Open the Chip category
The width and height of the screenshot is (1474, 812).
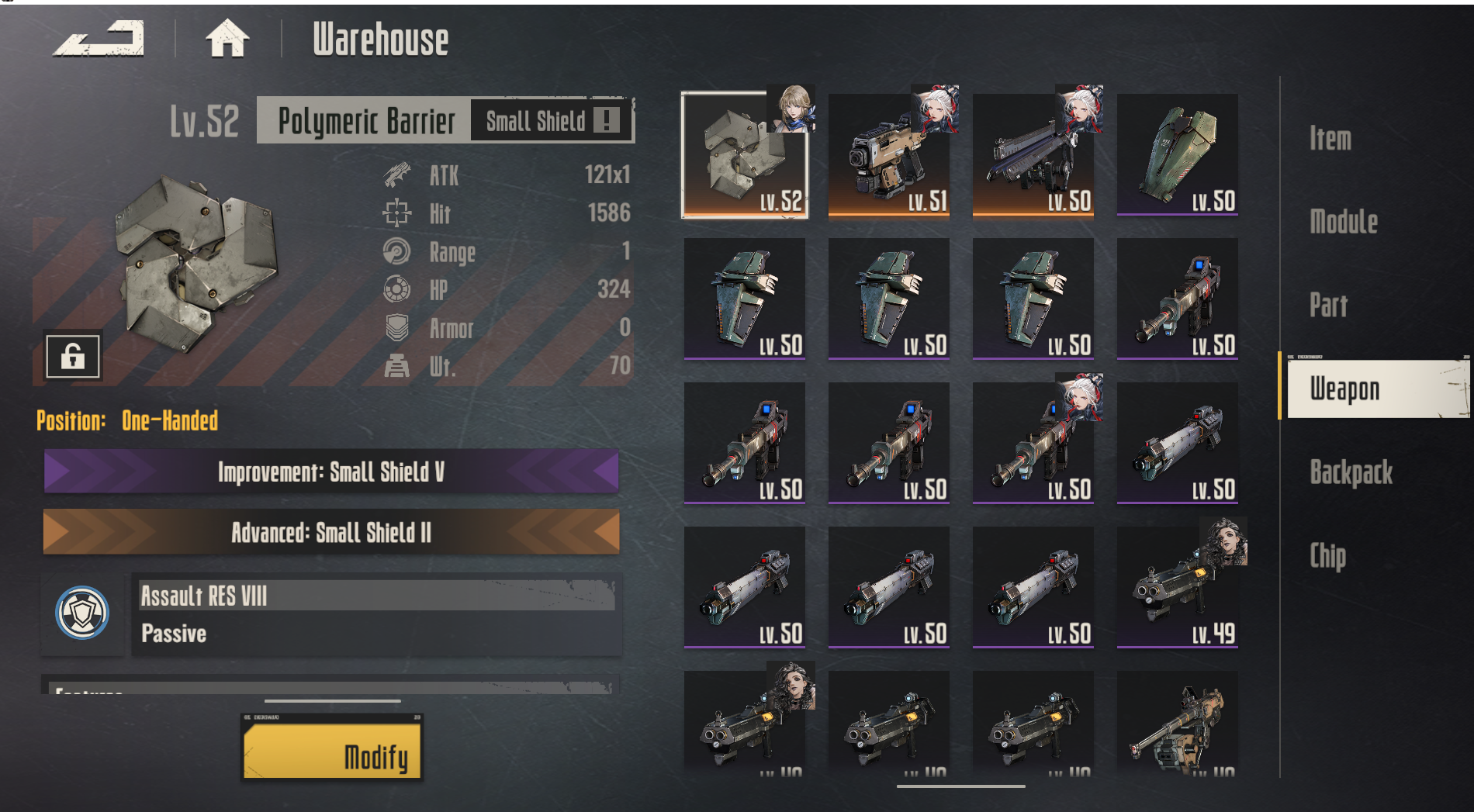1328,556
